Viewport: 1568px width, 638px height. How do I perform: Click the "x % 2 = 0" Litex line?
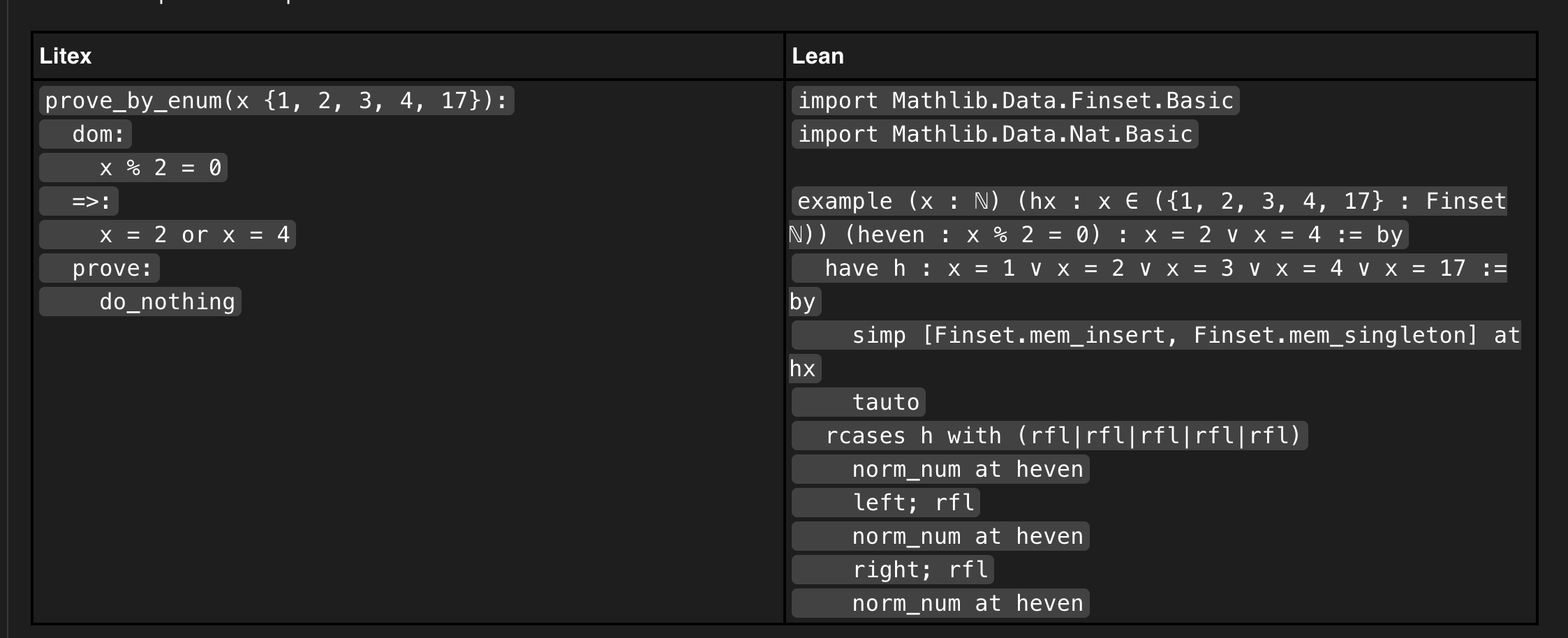[x=133, y=168]
